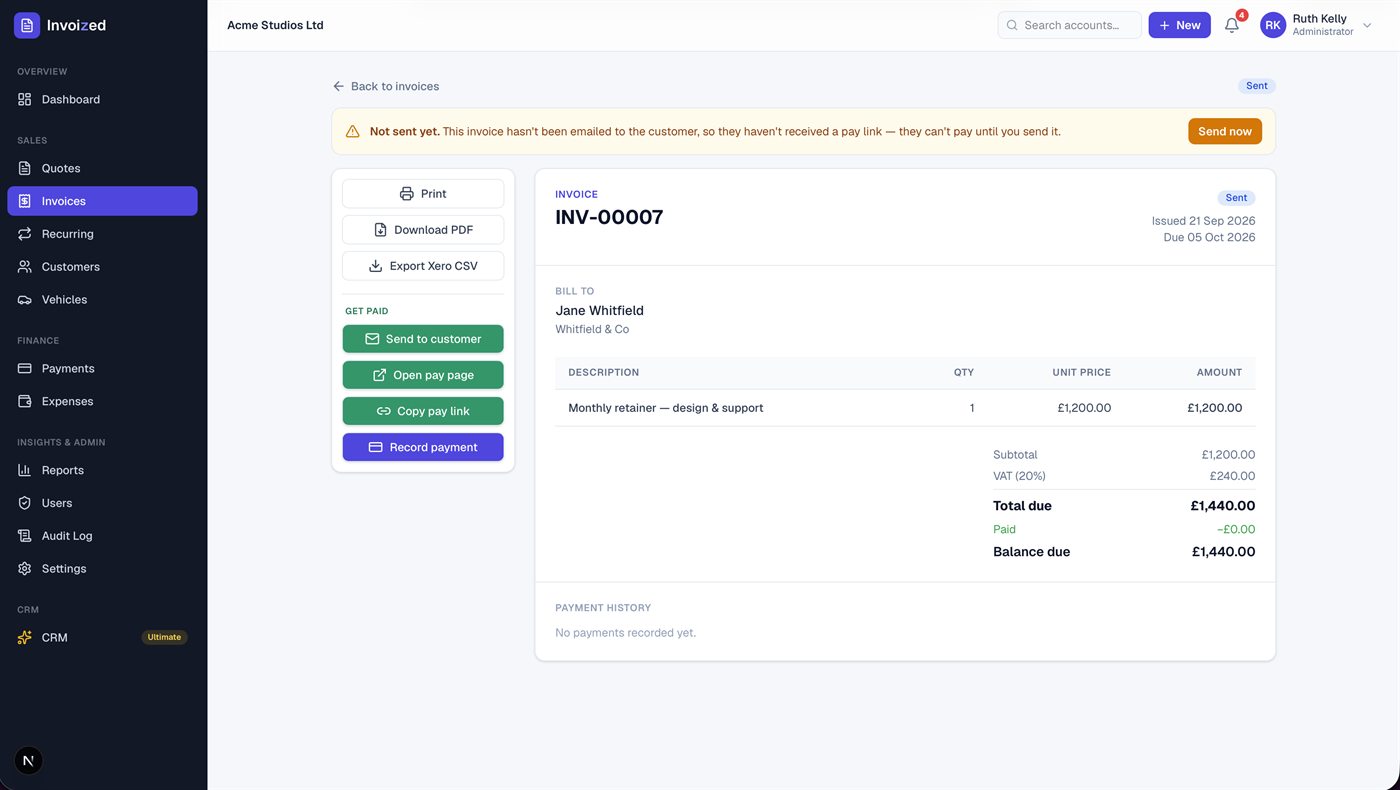Click the search magnifier icon
The height and width of the screenshot is (790, 1400).
[x=1012, y=25]
